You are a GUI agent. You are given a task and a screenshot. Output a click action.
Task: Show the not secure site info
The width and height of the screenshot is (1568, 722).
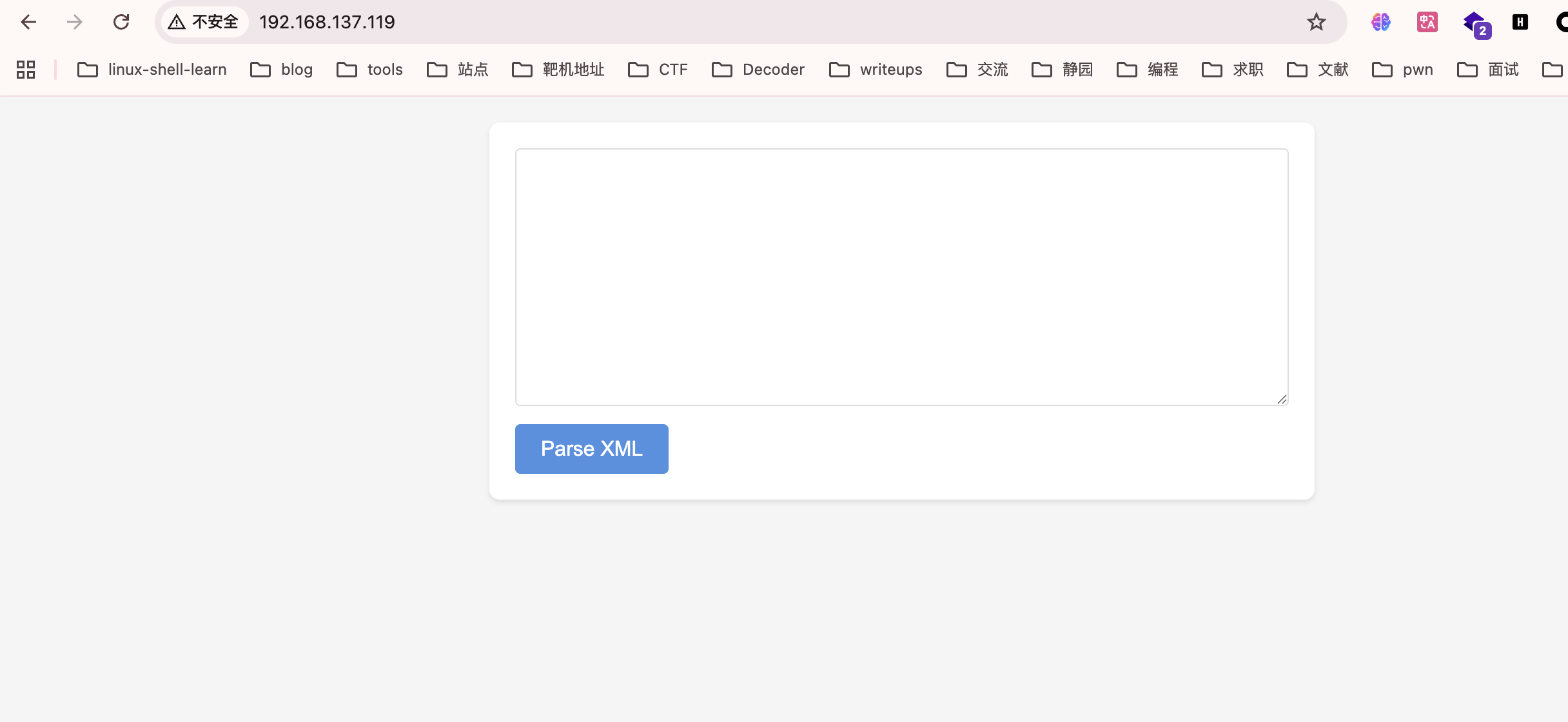pos(204,22)
